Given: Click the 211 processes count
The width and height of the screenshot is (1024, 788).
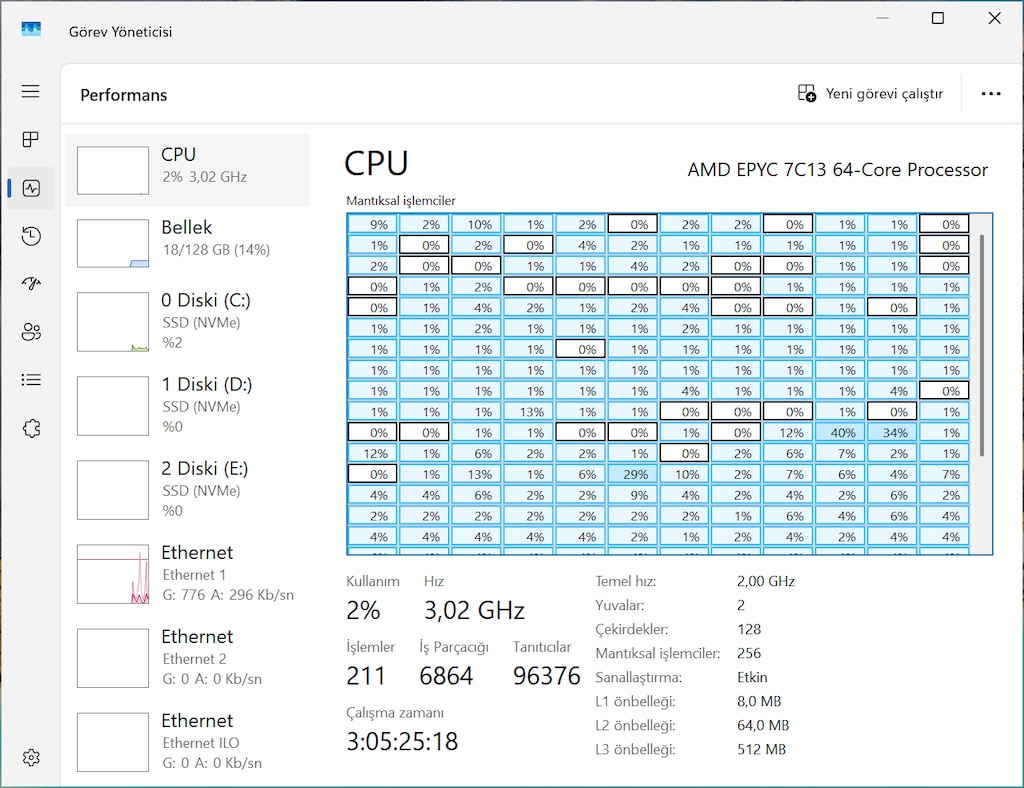Looking at the screenshot, I should tap(366, 676).
